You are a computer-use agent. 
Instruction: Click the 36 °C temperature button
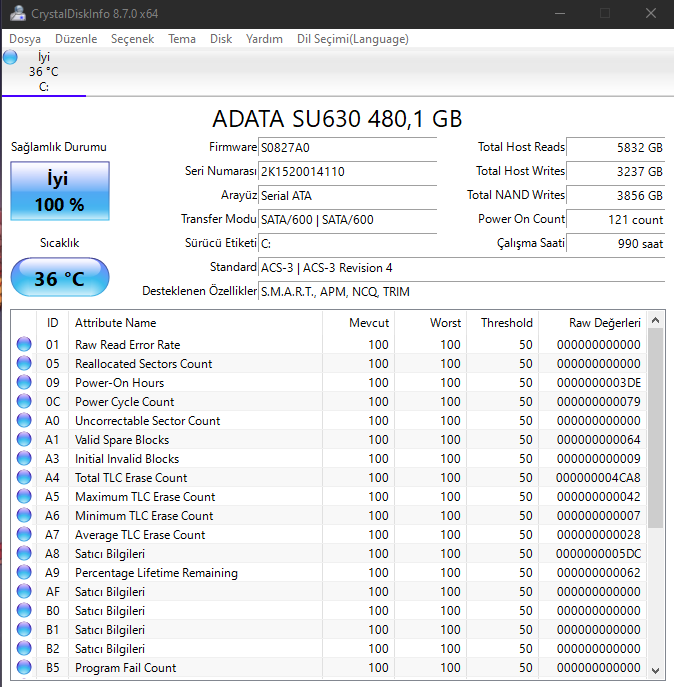pyautogui.click(x=60, y=277)
